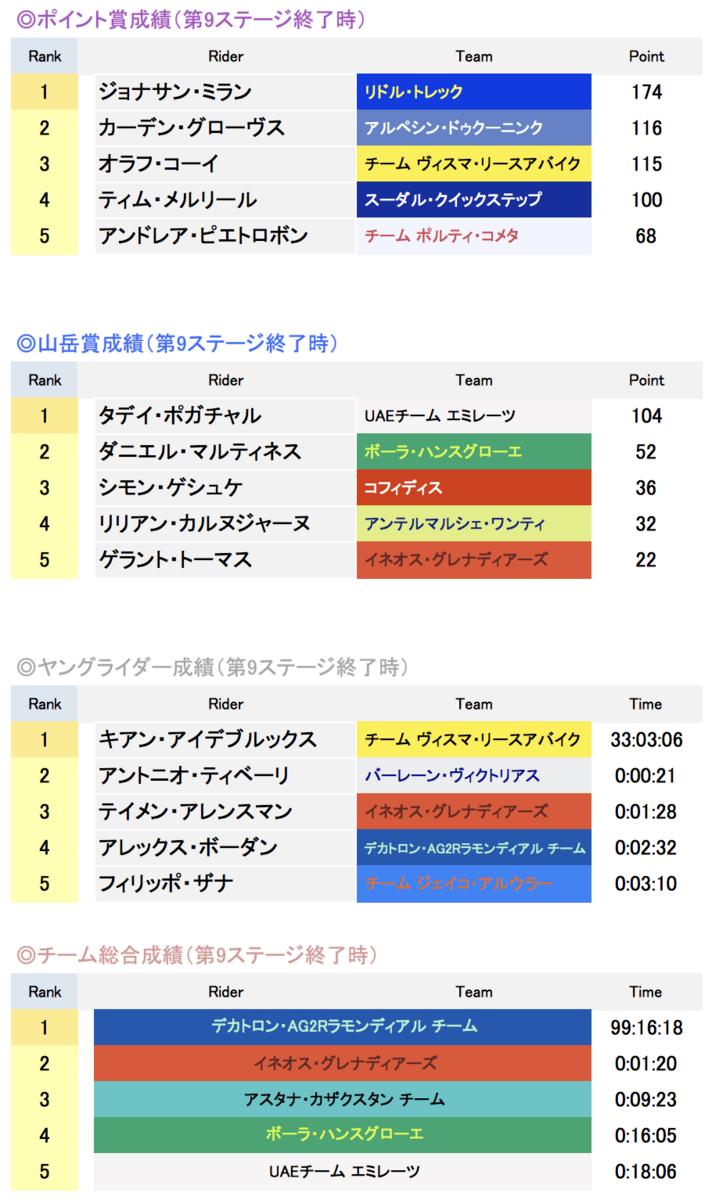
Task: Click the チーム ジェイコ・アルウラー team cell
Action: [474, 884]
